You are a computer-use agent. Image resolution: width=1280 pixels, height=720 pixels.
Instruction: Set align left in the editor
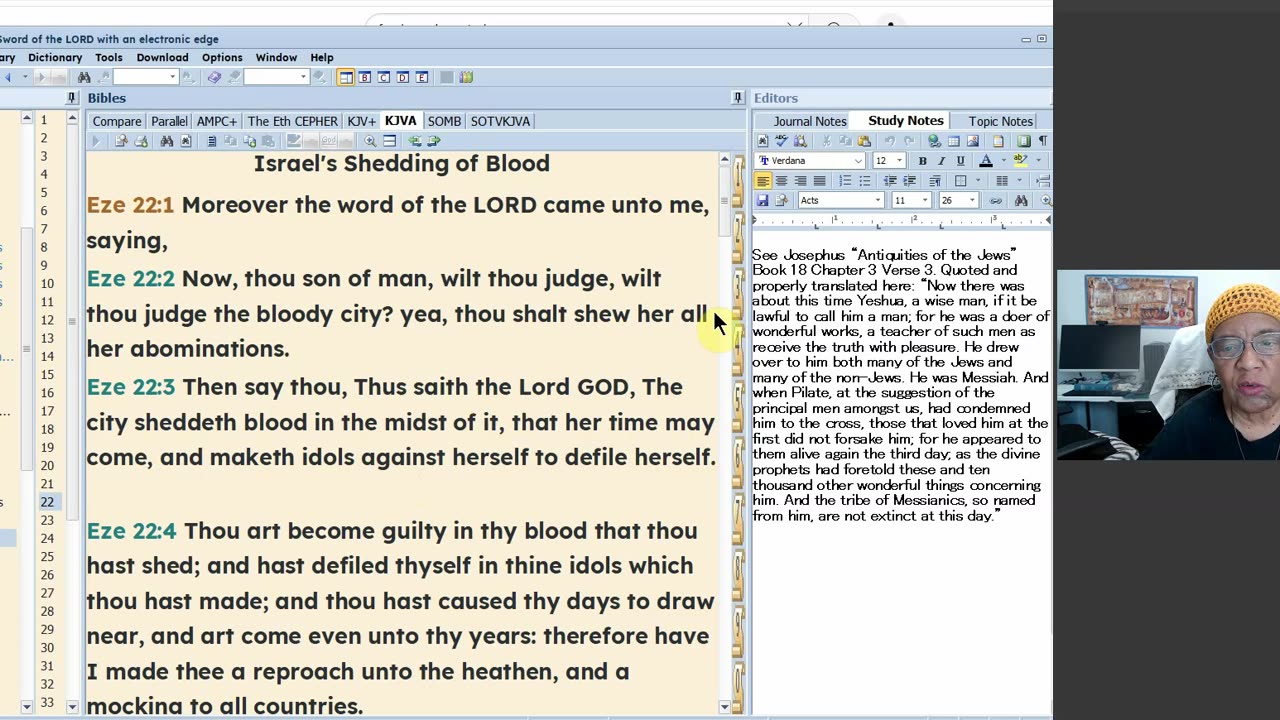763,181
